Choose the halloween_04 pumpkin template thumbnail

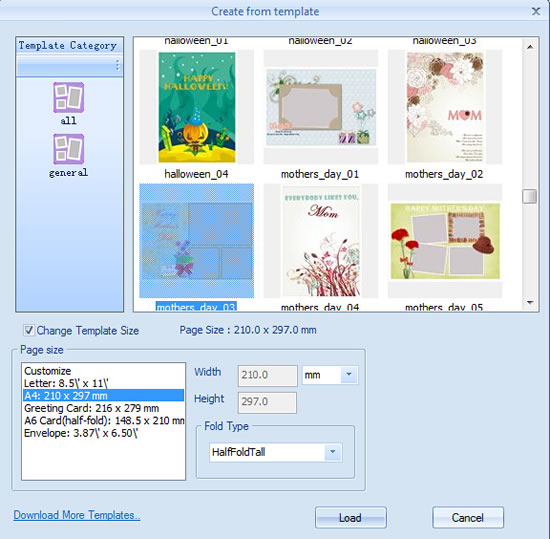click(196, 107)
